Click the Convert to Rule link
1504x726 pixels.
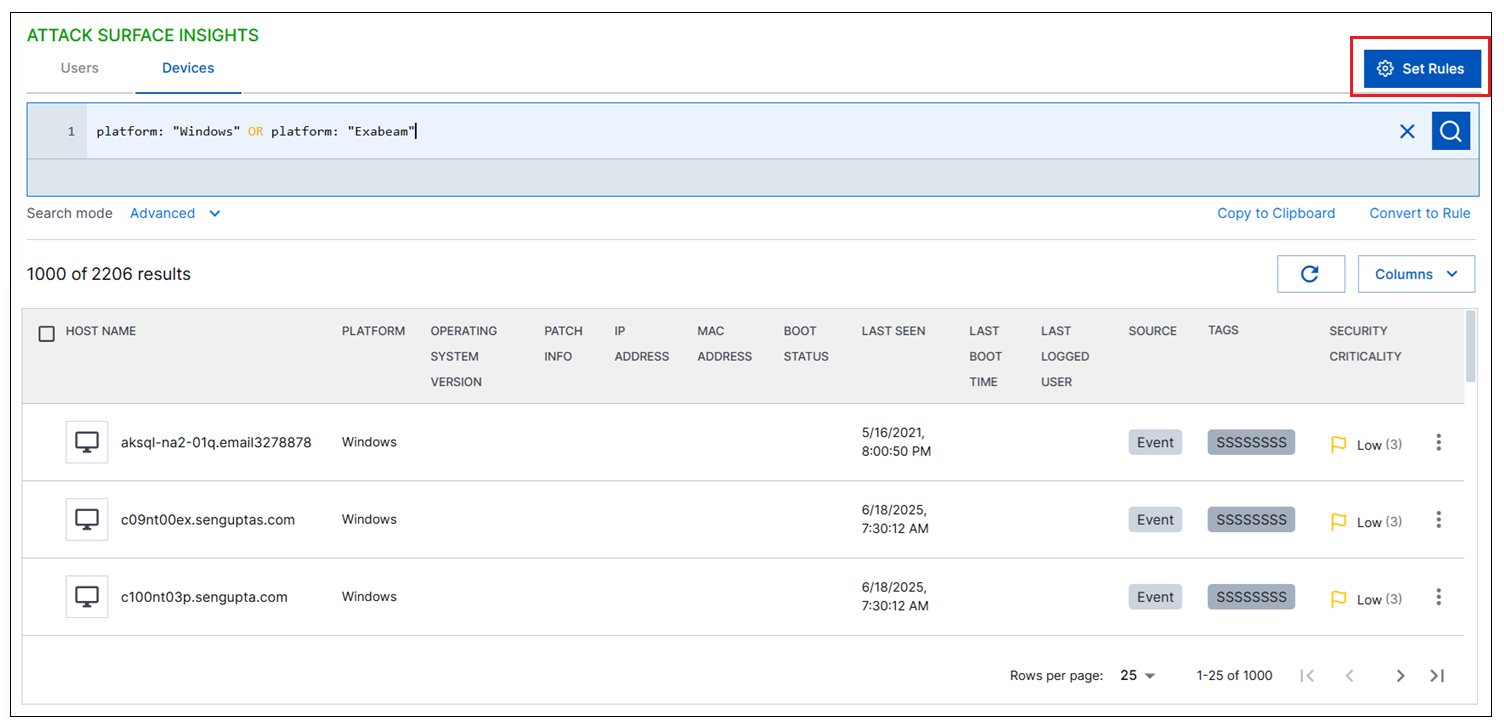point(1419,213)
